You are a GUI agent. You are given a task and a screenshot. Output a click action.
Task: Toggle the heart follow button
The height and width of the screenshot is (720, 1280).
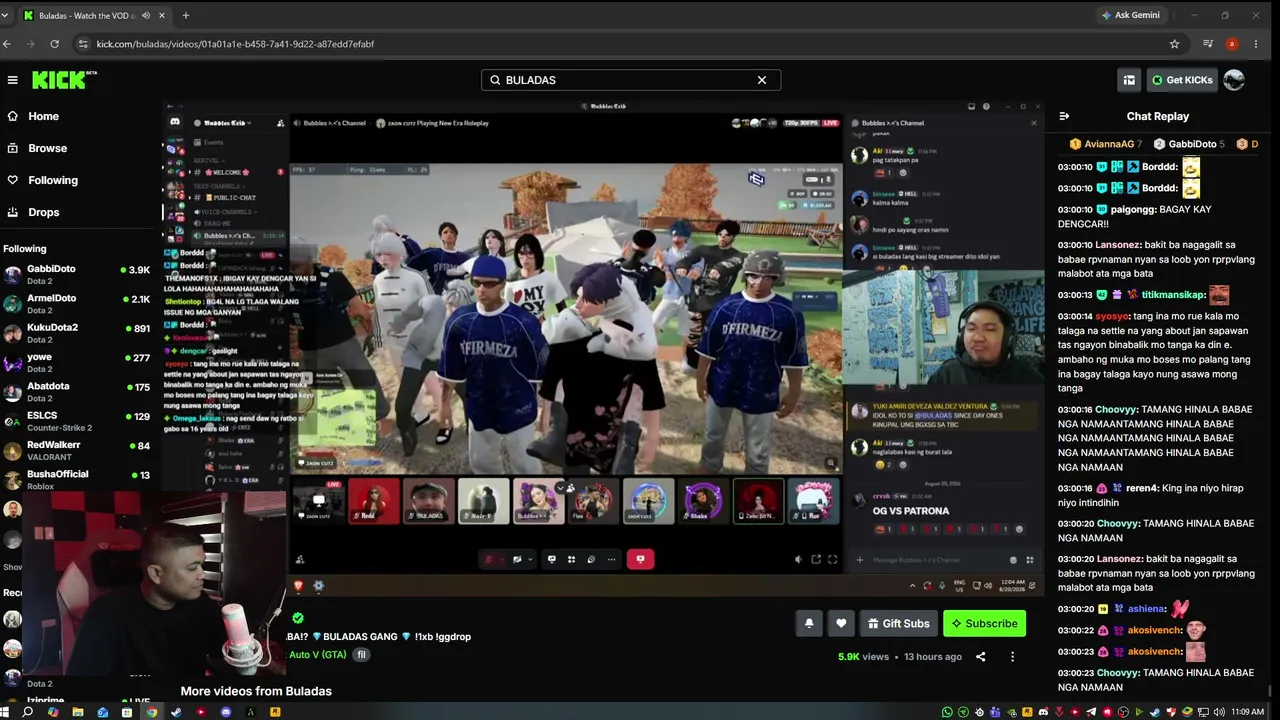pyautogui.click(x=841, y=623)
